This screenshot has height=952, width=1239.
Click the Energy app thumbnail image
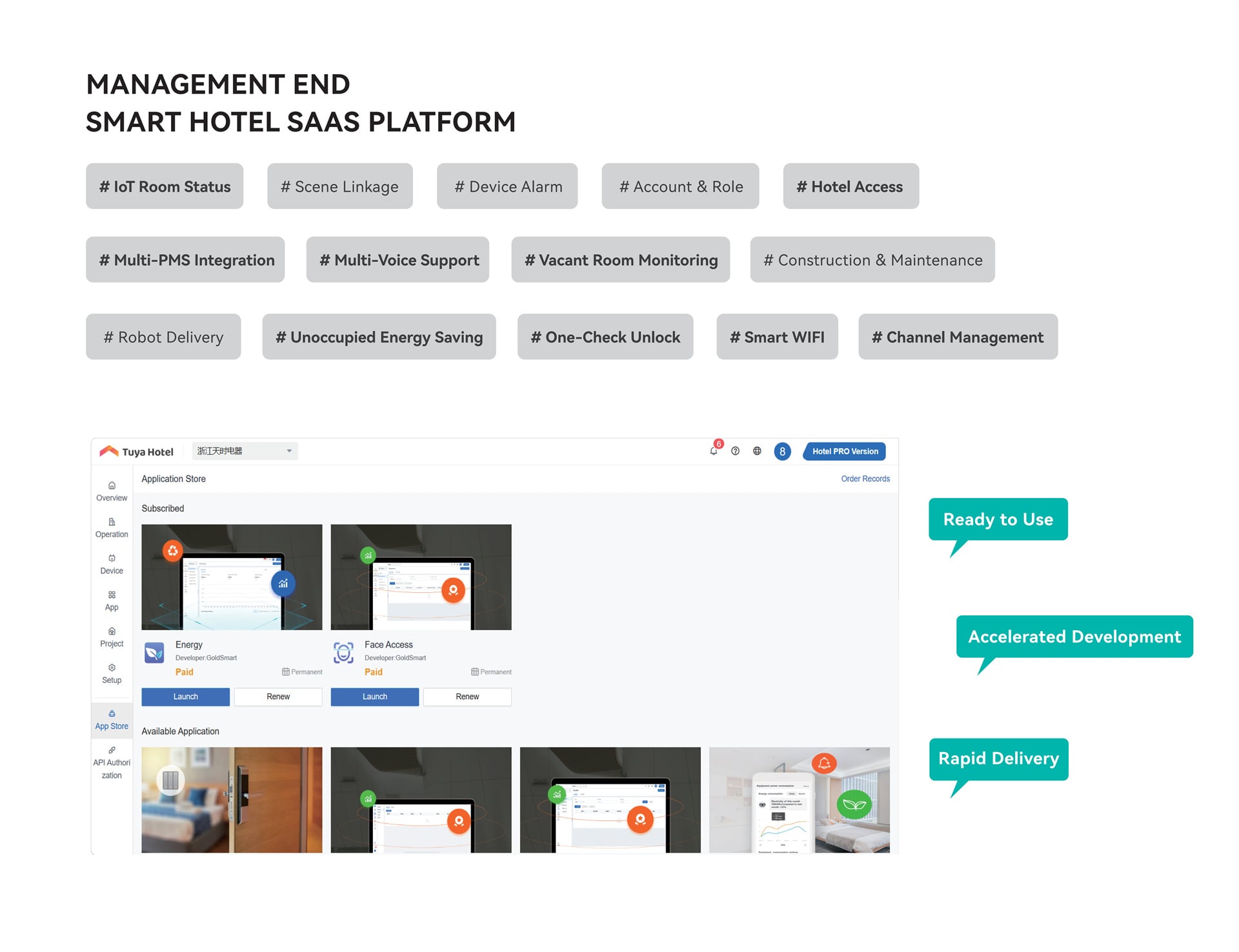[232, 577]
